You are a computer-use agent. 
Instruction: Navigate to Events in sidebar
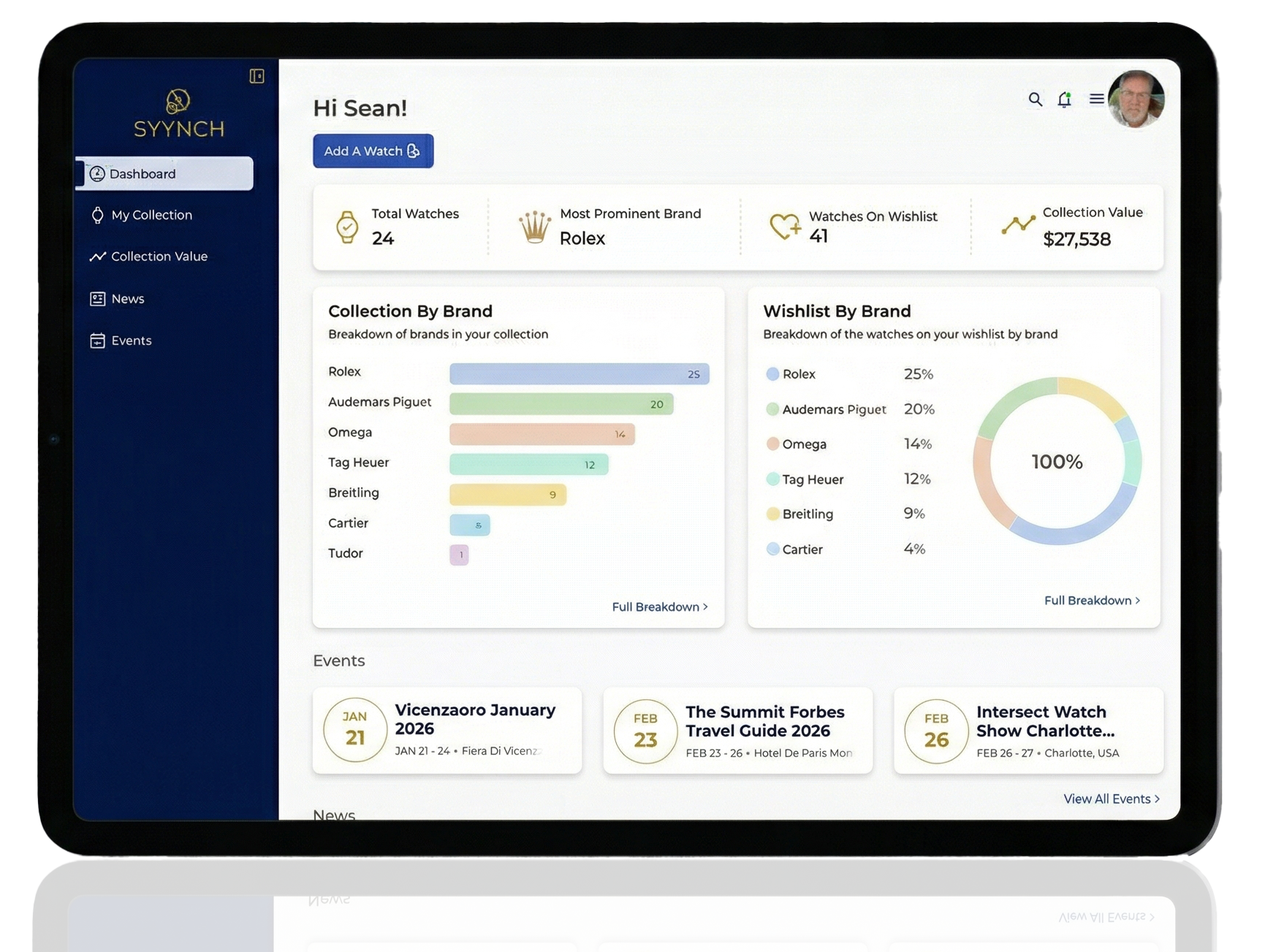pos(131,340)
